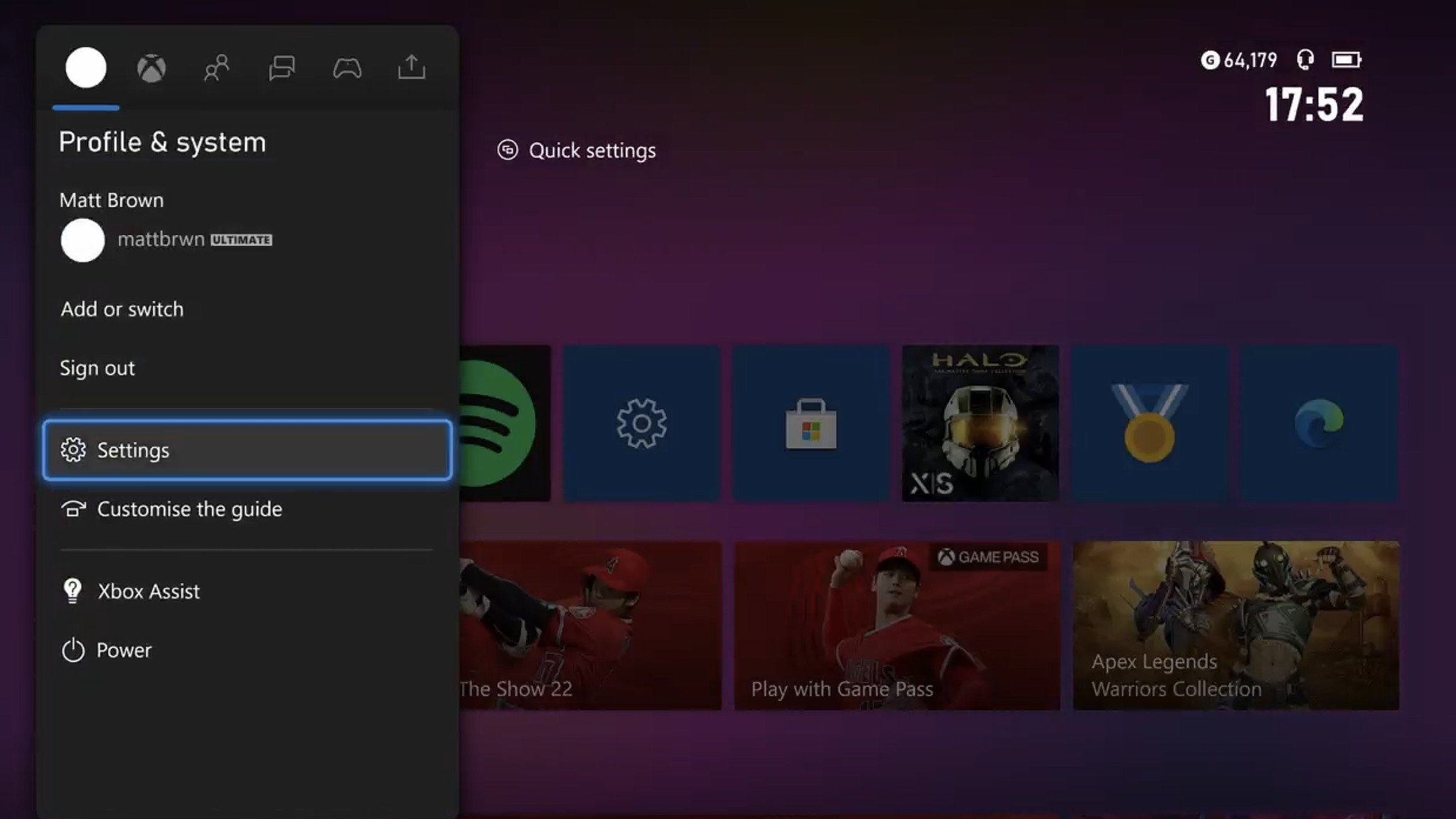1456x819 pixels.
Task: Open Play with Game Pass tile
Action: tap(896, 626)
